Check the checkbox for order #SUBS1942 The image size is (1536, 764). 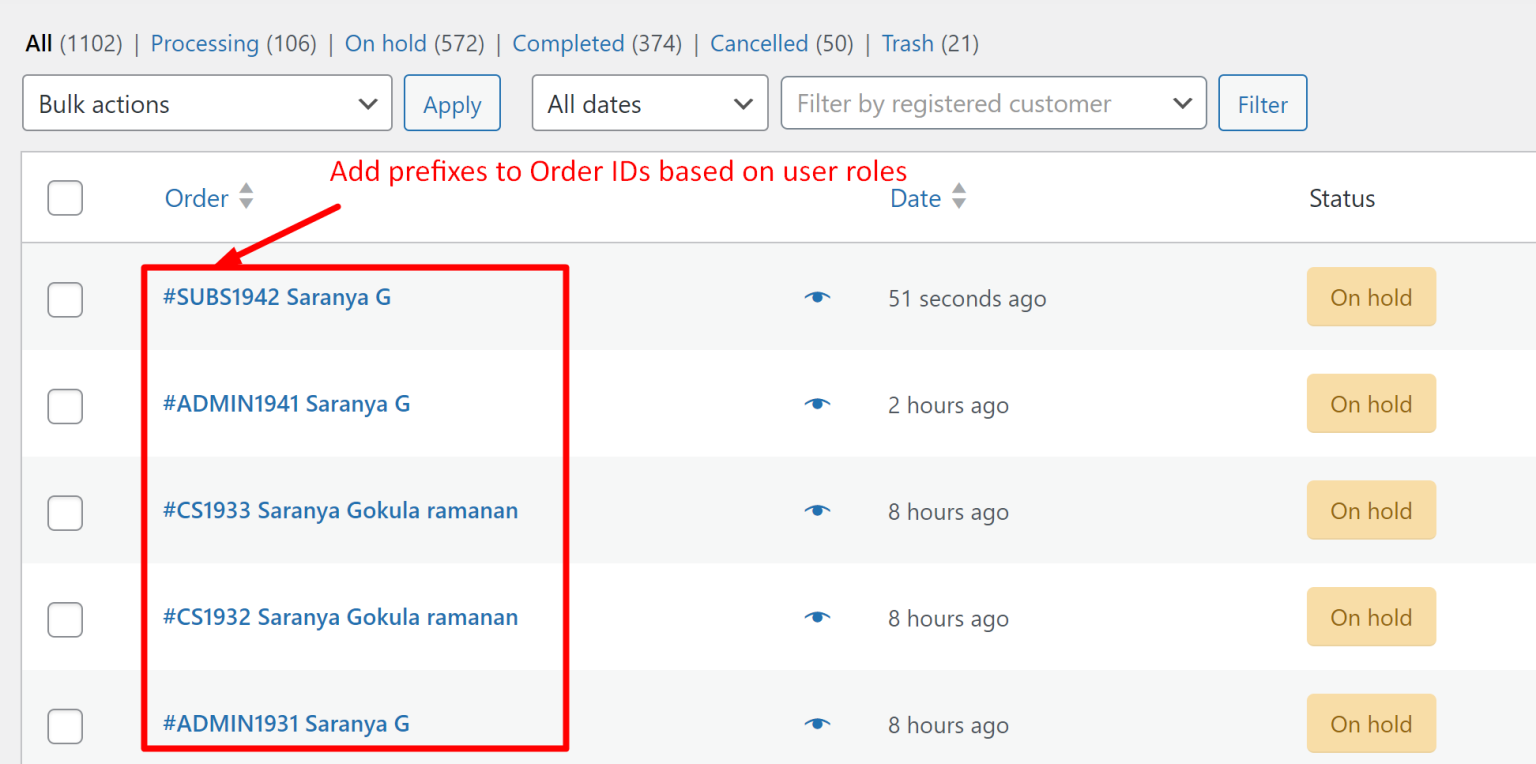click(x=64, y=299)
